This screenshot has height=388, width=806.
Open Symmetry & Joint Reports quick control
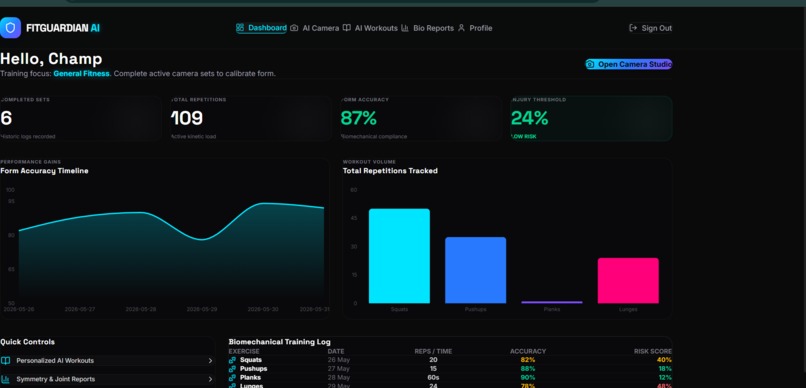click(107, 379)
